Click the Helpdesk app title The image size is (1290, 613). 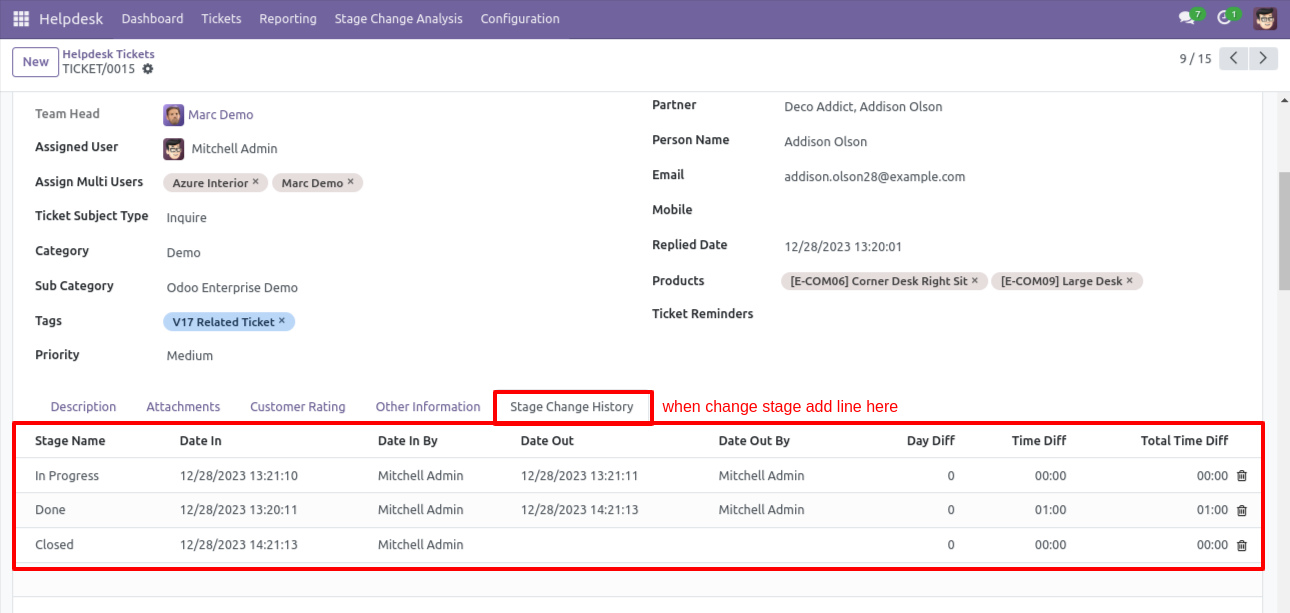pos(69,19)
